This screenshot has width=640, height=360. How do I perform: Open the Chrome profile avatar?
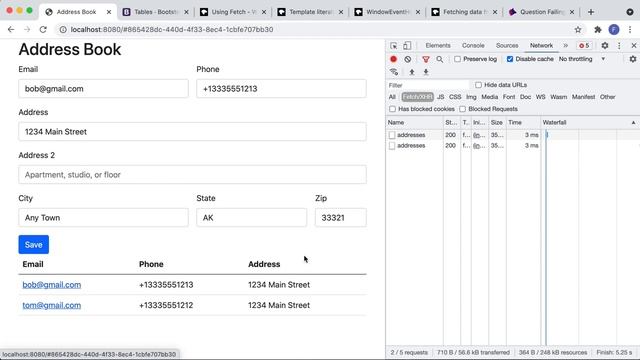pyautogui.click(x=614, y=29)
